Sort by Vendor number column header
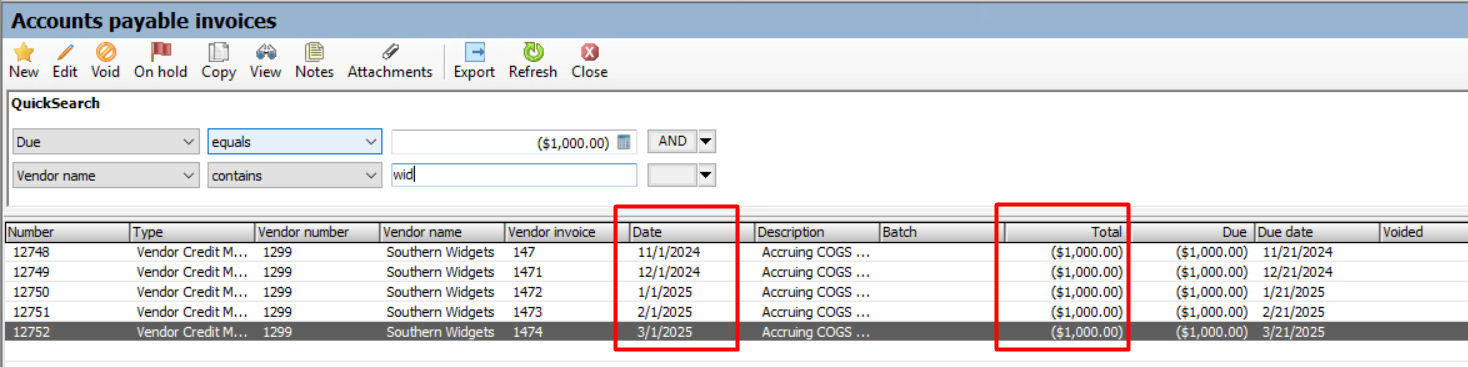Viewport: 1468px width, 367px height. (x=317, y=232)
